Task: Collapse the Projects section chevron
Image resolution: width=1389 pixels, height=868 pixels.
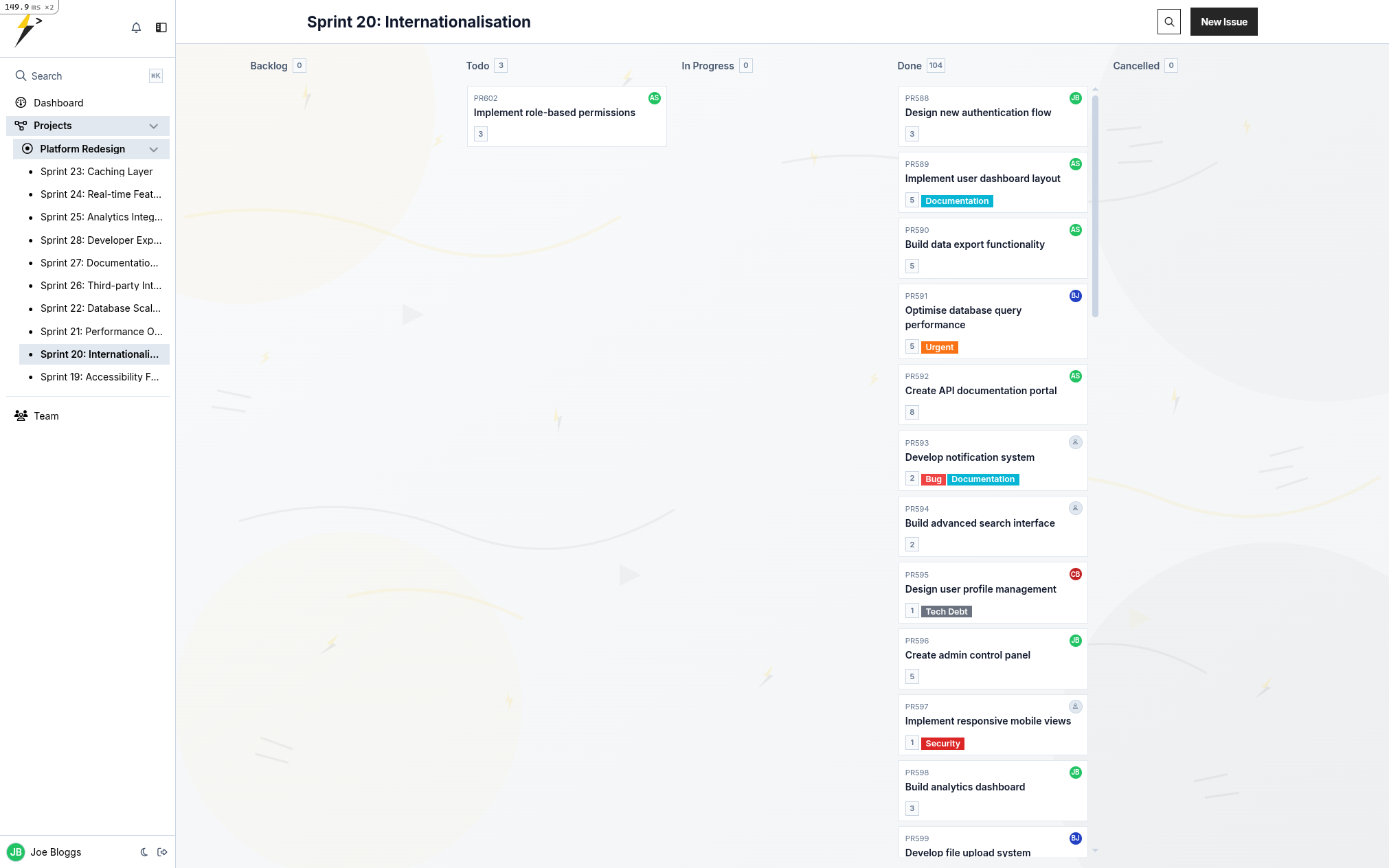Action: pos(154,126)
